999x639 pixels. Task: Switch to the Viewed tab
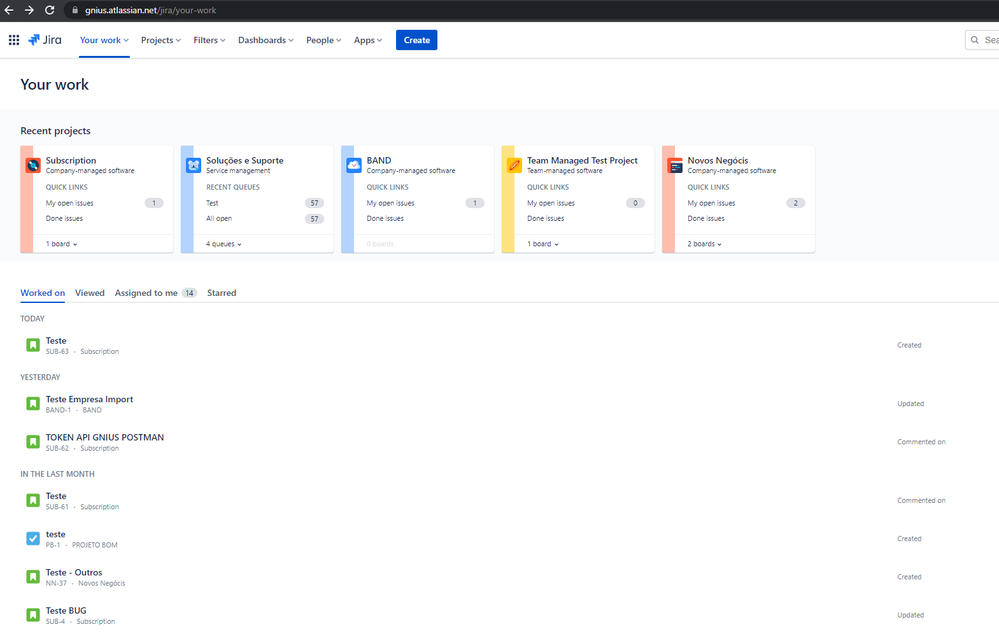tap(90, 293)
